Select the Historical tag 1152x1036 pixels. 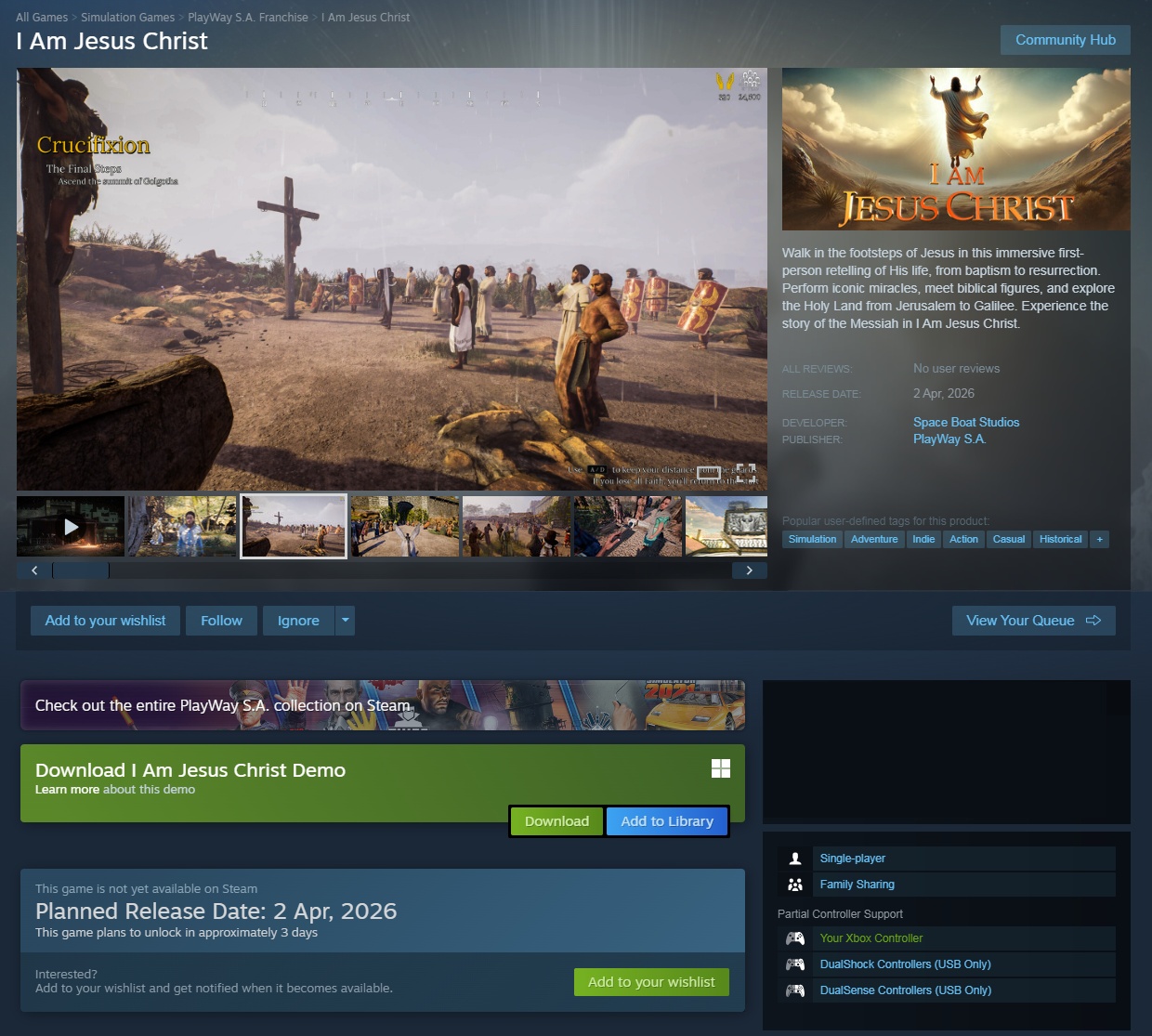coord(1060,540)
